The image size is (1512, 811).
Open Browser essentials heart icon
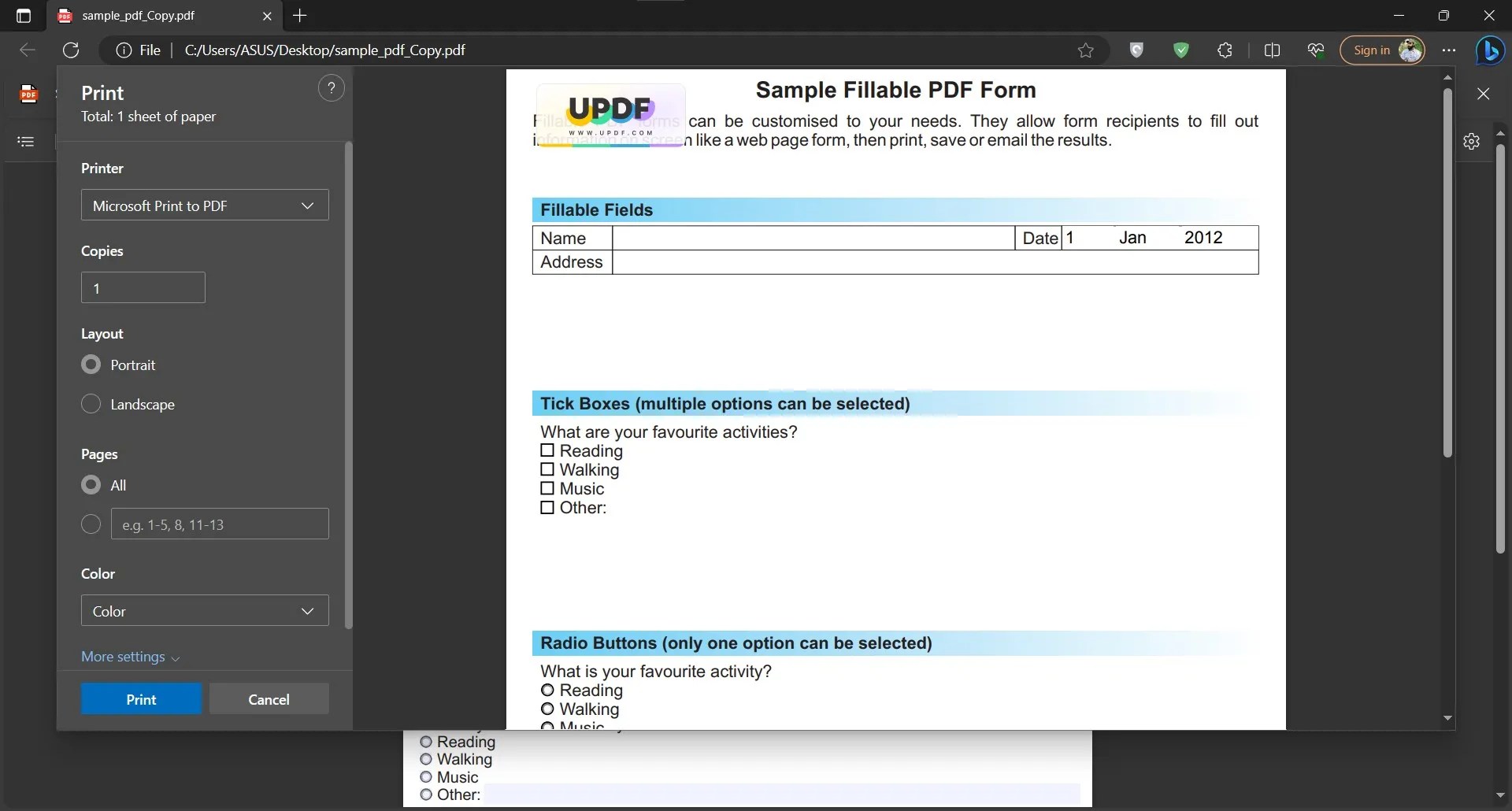pyautogui.click(x=1317, y=50)
